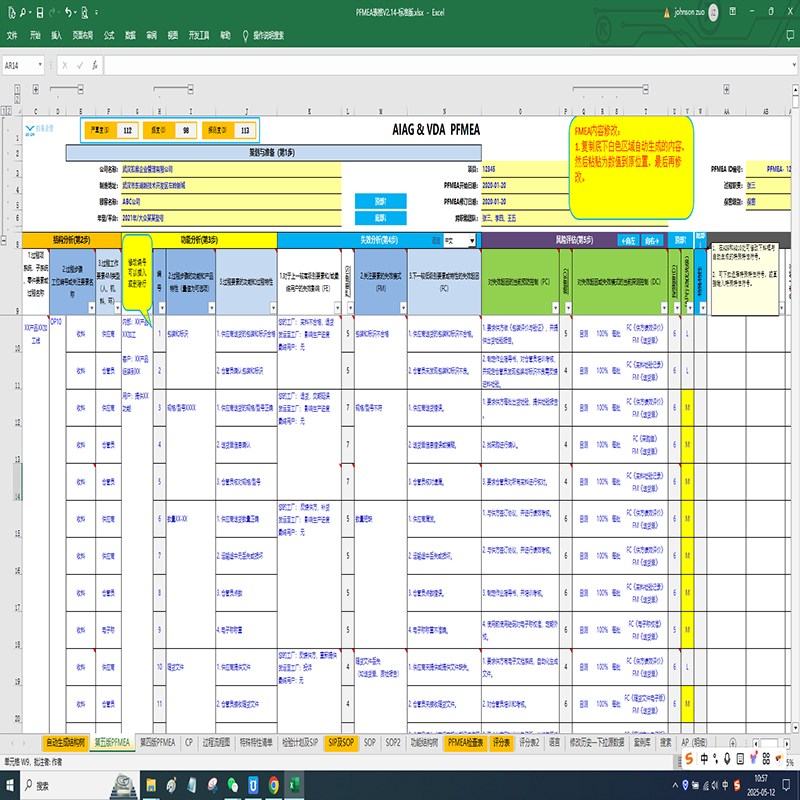Image resolution: width=800 pixels, height=800 pixels.
Task: Click the formula bar cancel X icon
Action: [65, 65]
